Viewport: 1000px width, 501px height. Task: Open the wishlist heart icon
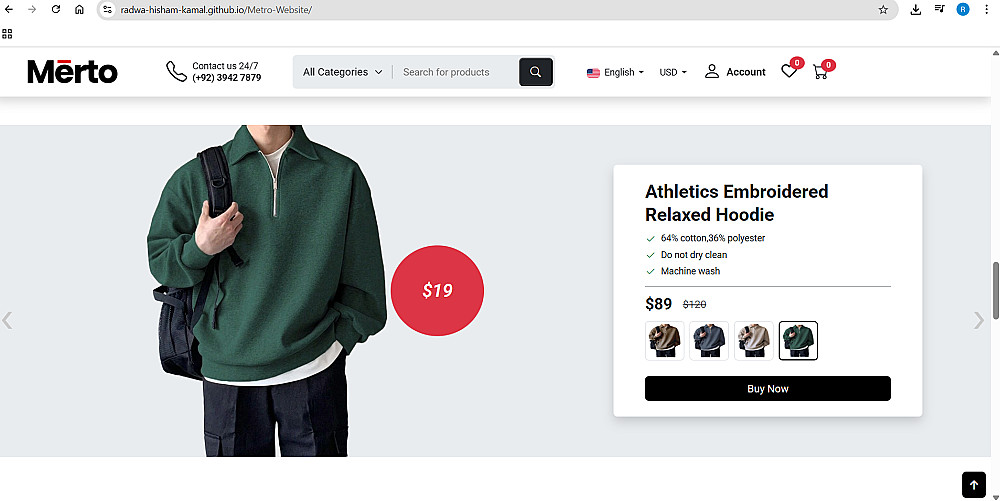click(x=789, y=71)
